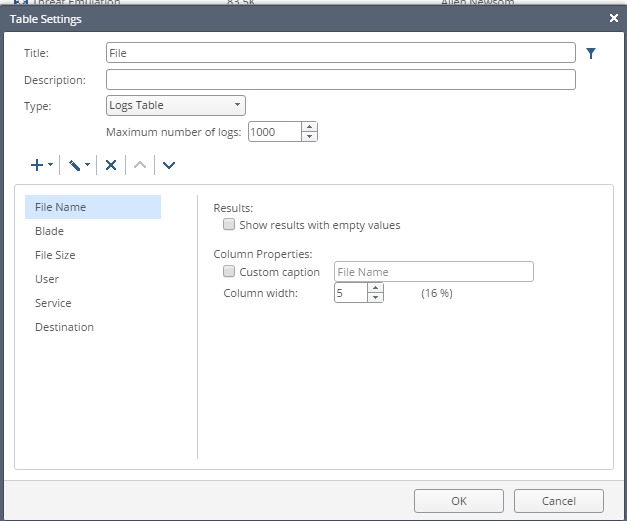This screenshot has height=521, width=627.
Task: Select the File Name column in the list
Action: pyautogui.click(x=93, y=207)
